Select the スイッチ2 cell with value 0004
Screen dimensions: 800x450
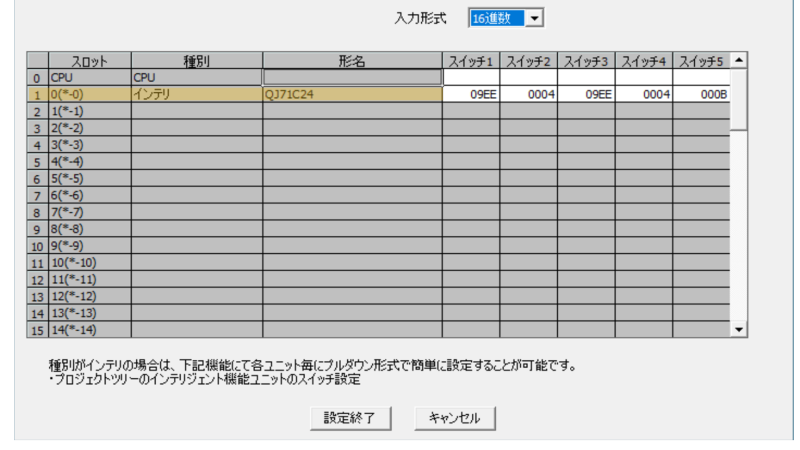(x=529, y=94)
